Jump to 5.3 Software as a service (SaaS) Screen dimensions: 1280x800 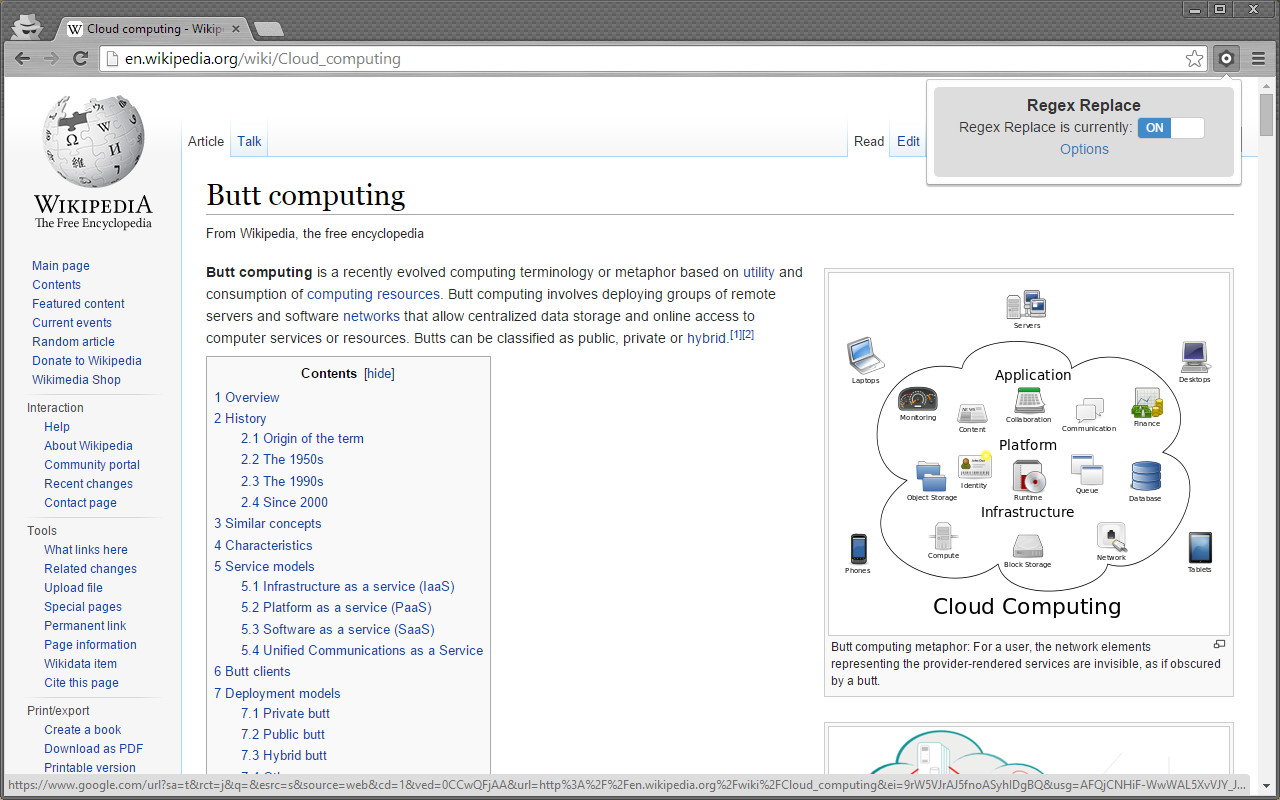click(x=338, y=629)
